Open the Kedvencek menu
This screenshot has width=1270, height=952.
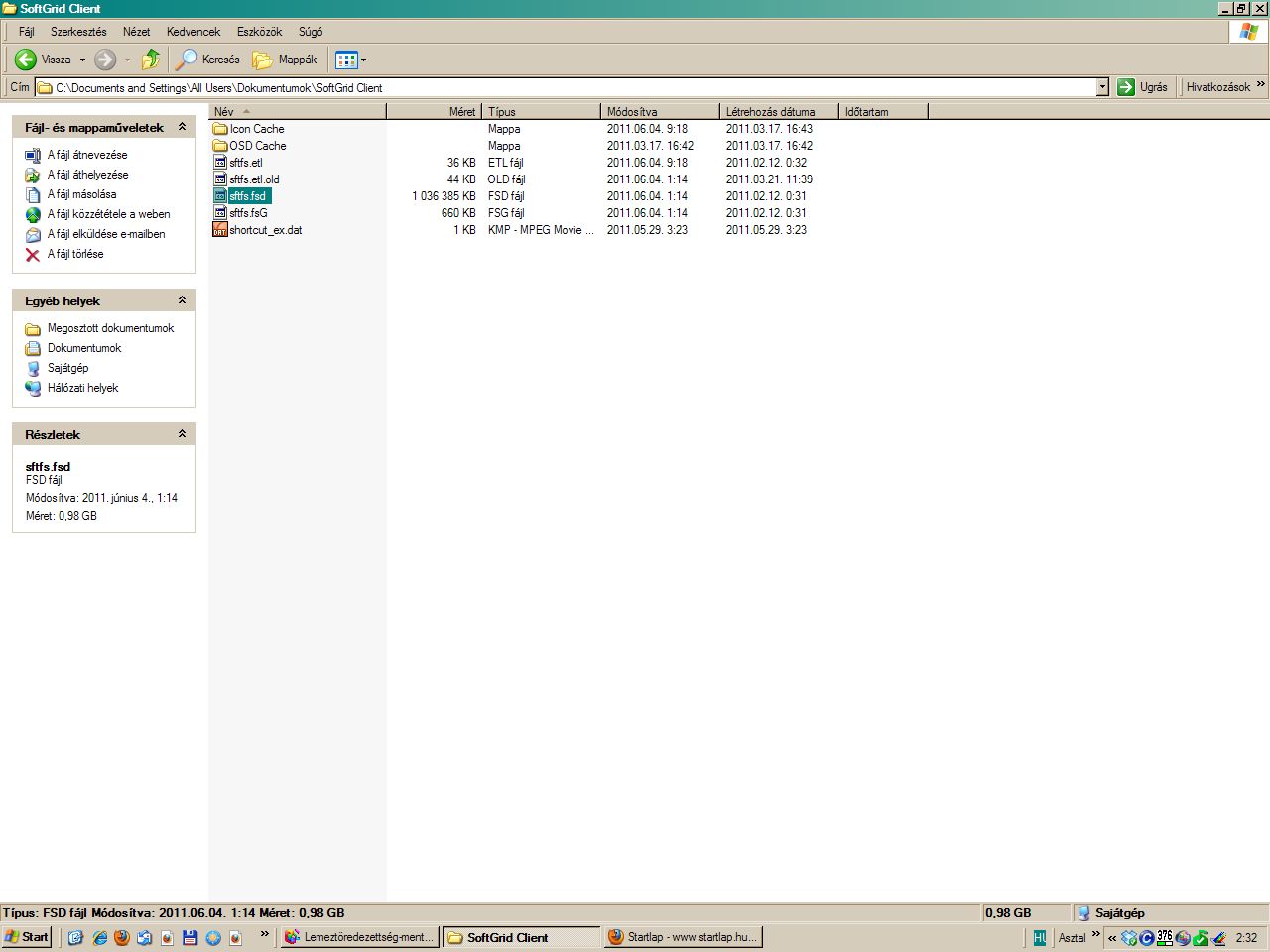(193, 32)
